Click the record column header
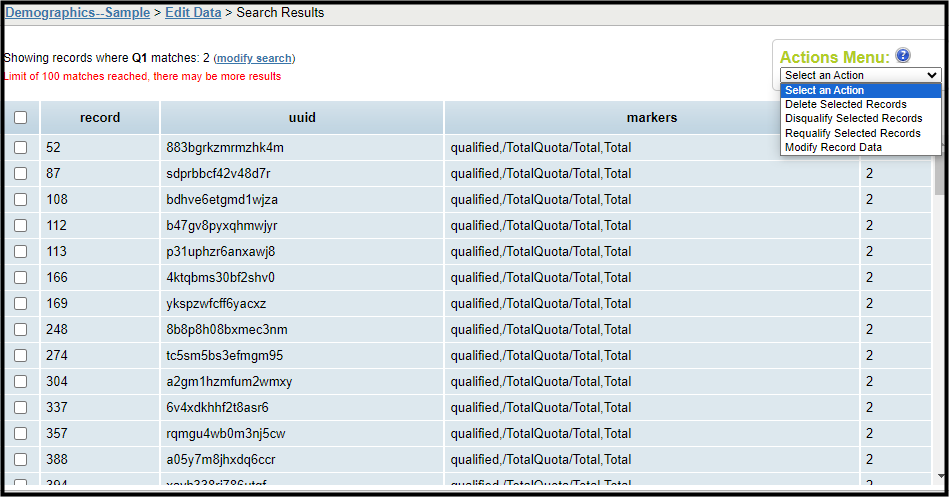The width and height of the screenshot is (949, 497). [100, 117]
